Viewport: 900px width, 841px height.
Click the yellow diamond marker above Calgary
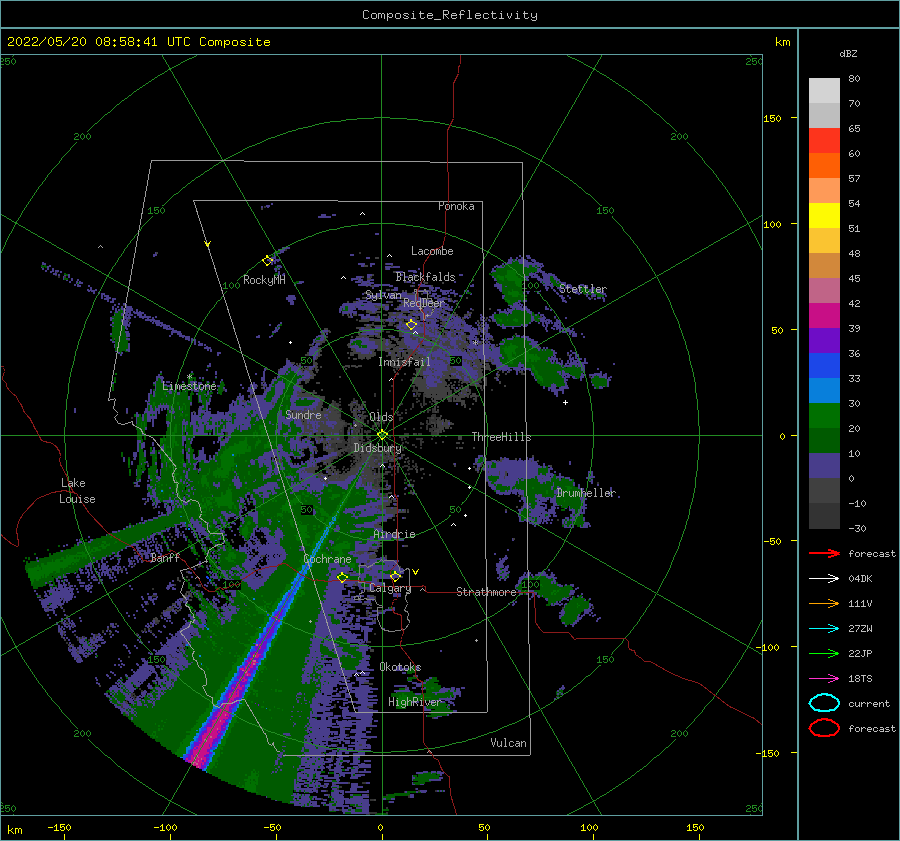coord(395,576)
